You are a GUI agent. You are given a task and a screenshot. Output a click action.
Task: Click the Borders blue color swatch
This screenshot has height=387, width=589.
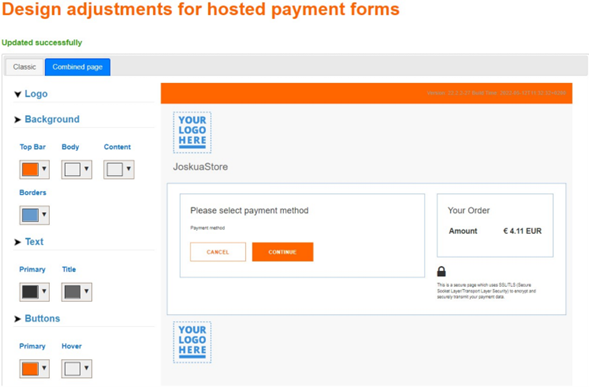click(x=30, y=215)
